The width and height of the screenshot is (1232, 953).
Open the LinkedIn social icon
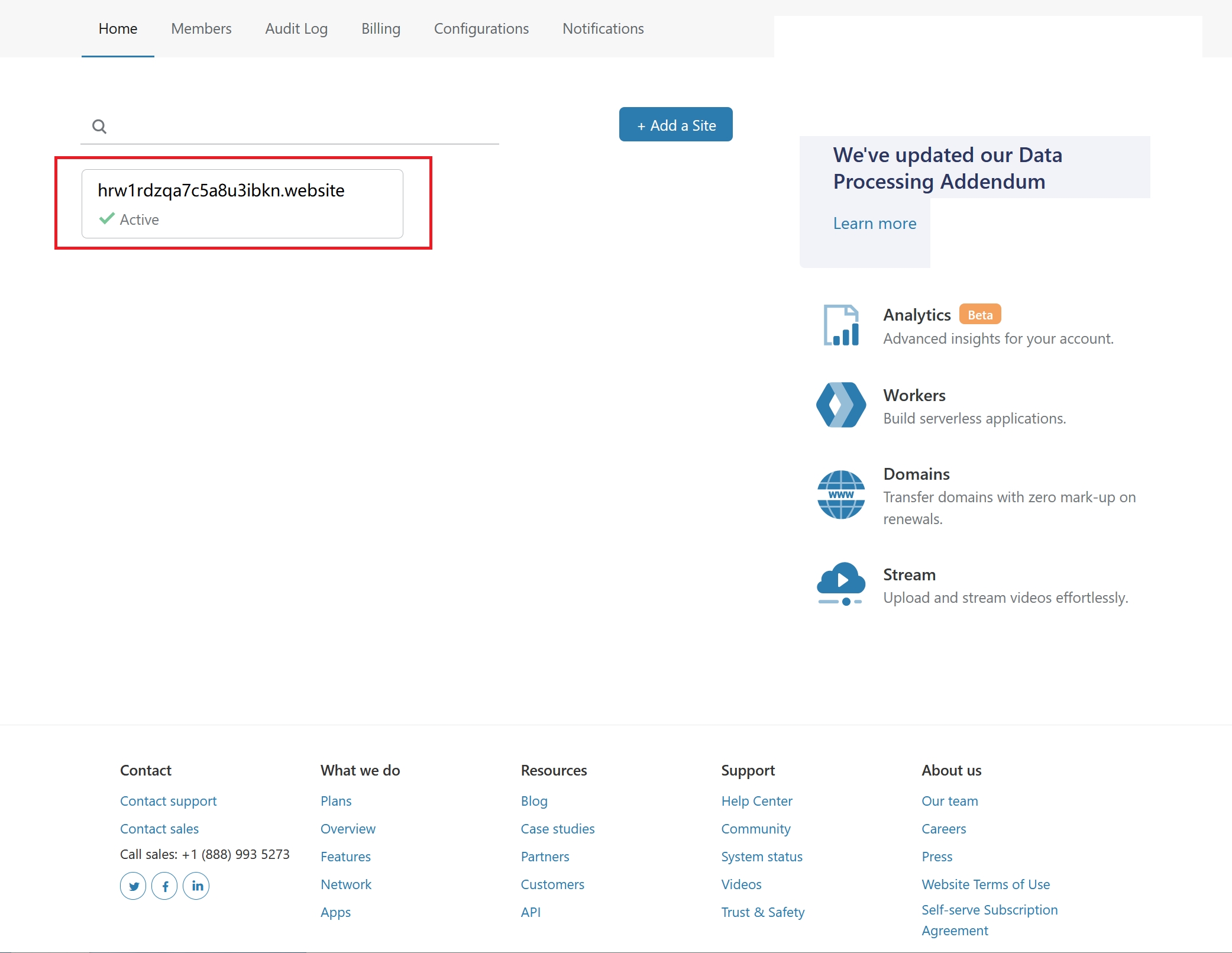pyautogui.click(x=196, y=886)
